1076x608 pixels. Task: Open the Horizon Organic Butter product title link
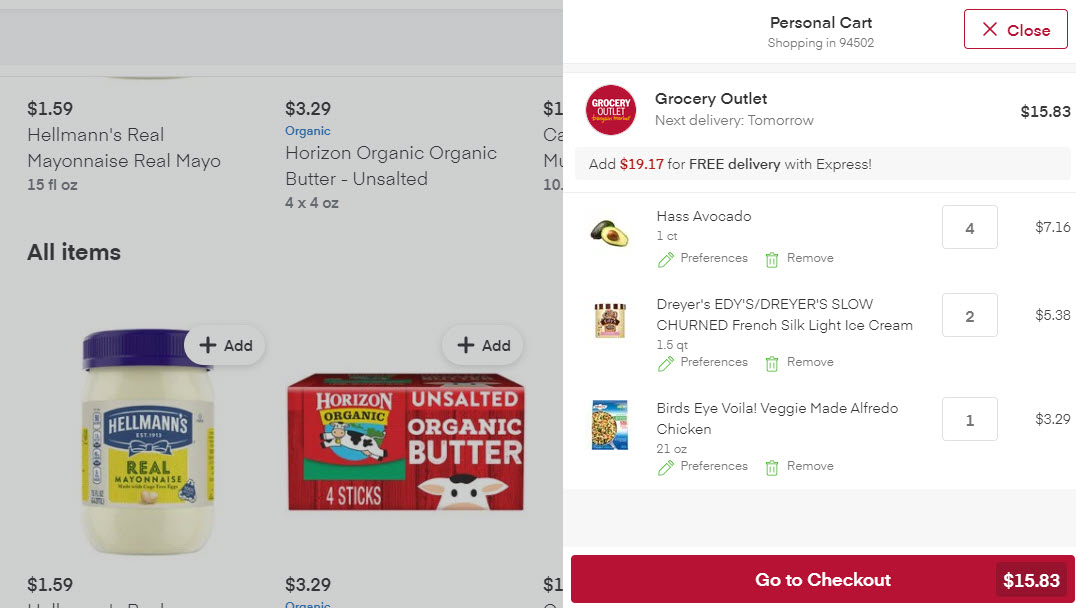[x=390, y=166]
